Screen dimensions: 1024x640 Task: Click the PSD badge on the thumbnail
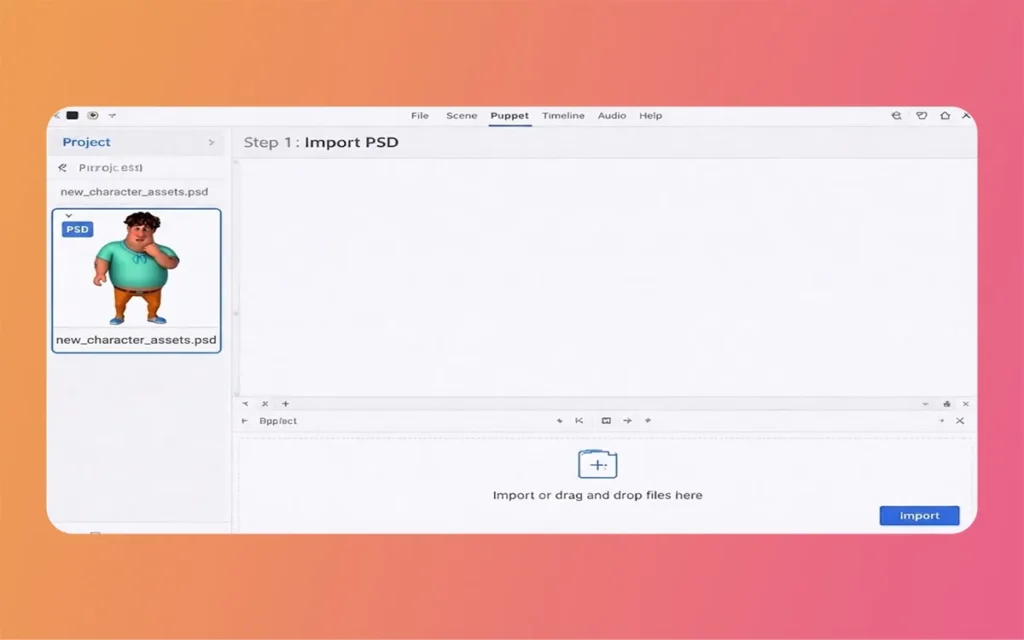coord(77,229)
